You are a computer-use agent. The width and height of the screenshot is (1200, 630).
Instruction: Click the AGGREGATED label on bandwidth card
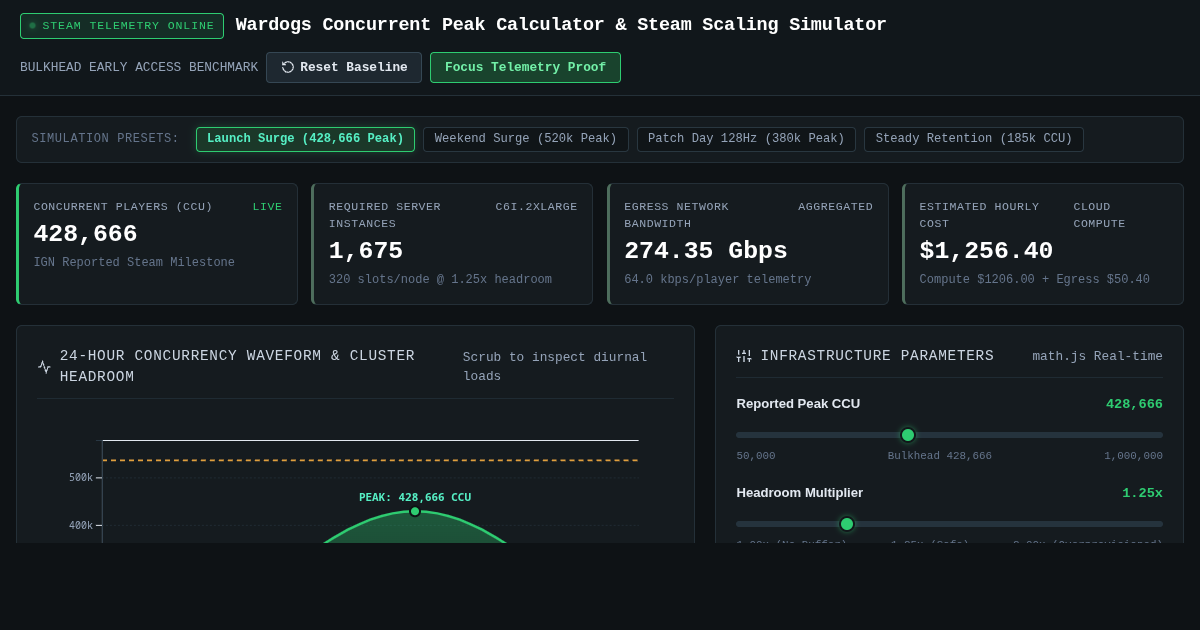[x=835, y=207]
